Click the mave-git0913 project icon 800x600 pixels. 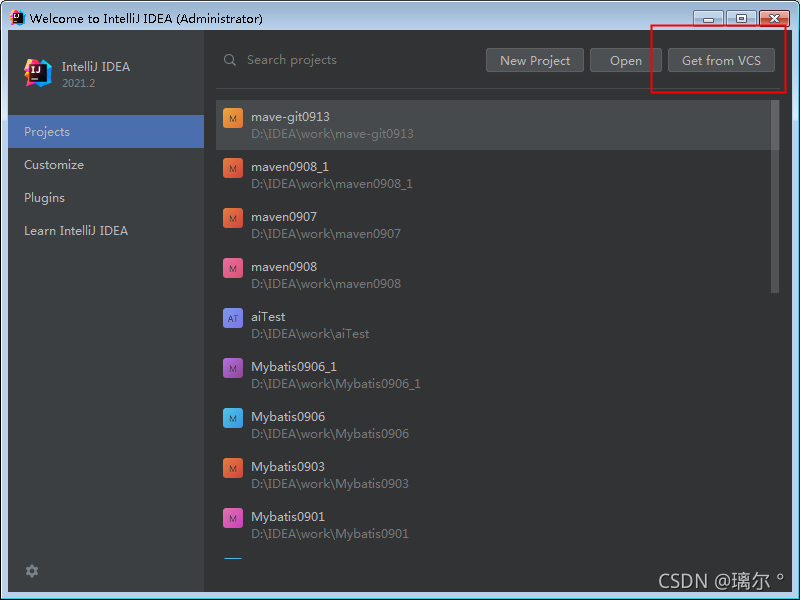(233, 118)
